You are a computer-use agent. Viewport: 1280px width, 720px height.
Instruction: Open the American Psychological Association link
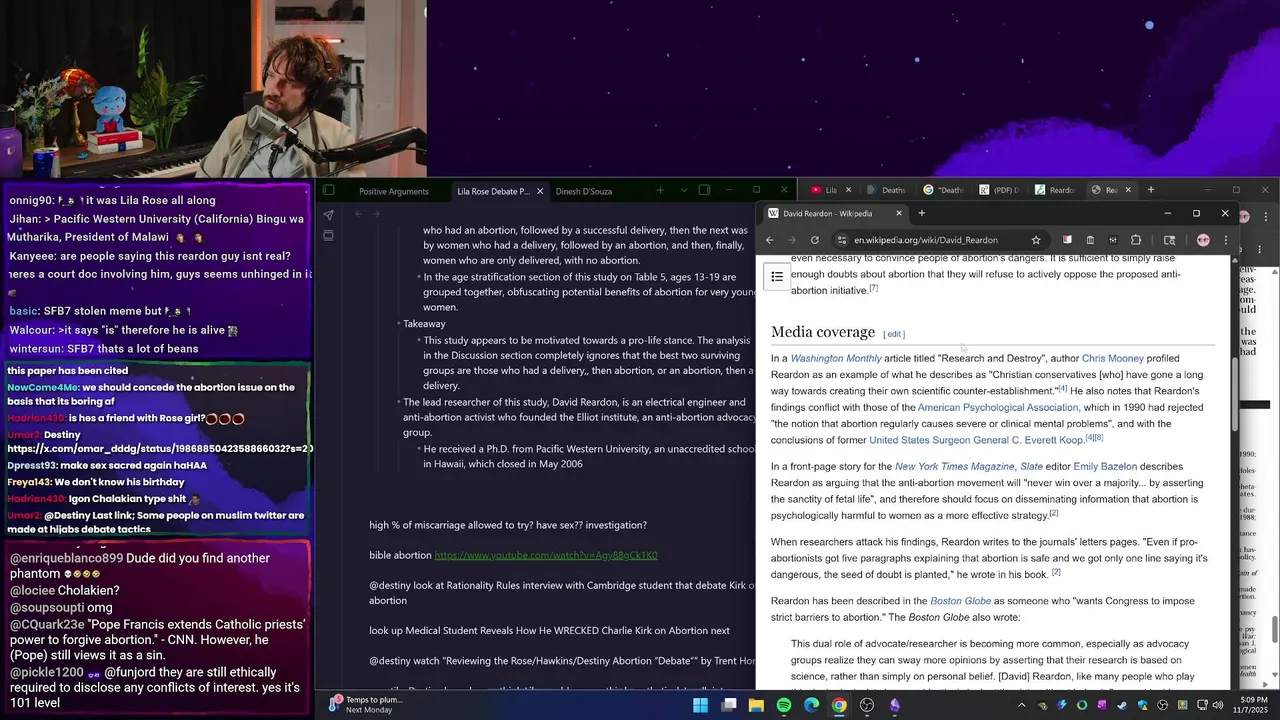[x=998, y=407]
